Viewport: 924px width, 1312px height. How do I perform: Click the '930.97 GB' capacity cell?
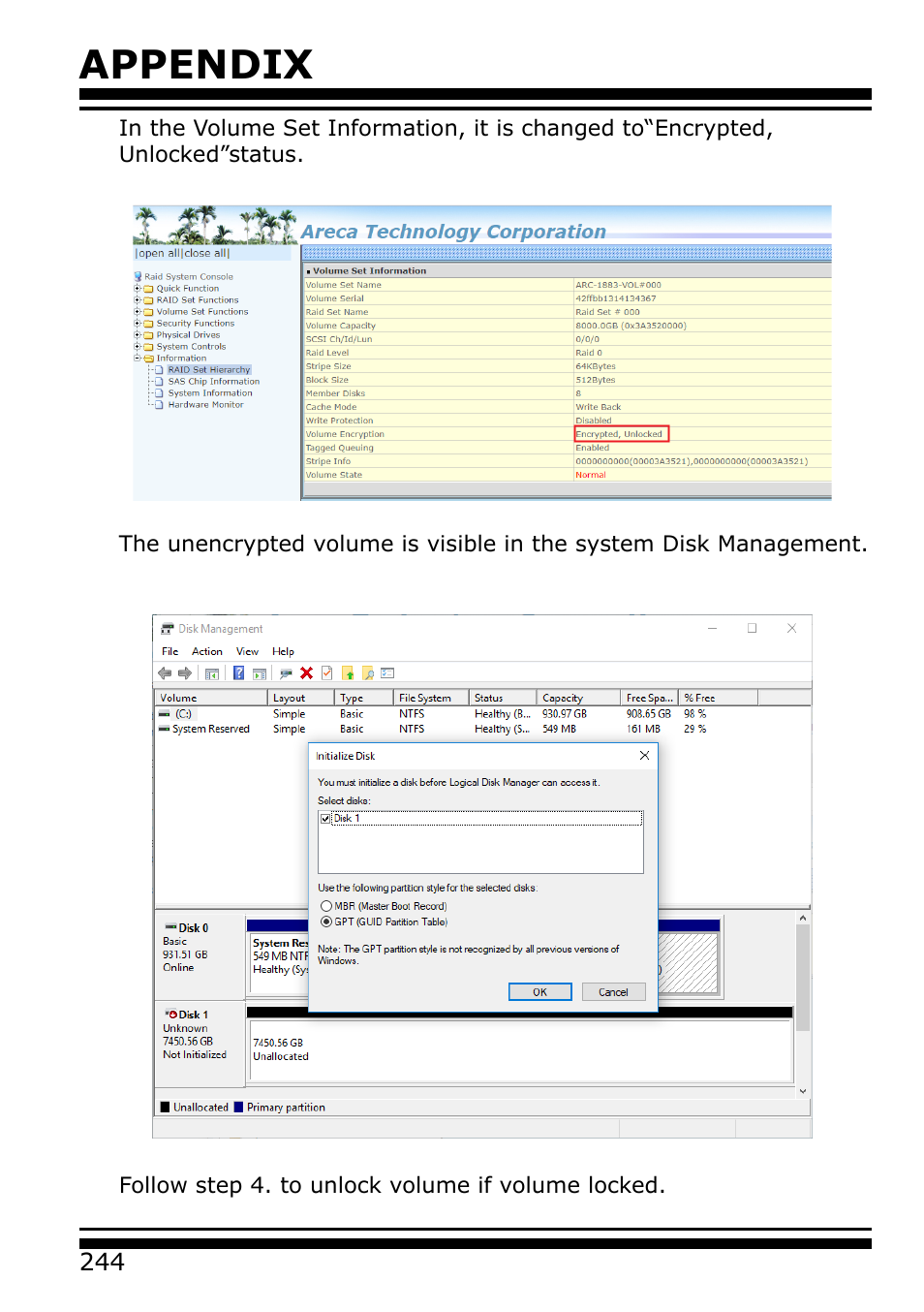(565, 714)
